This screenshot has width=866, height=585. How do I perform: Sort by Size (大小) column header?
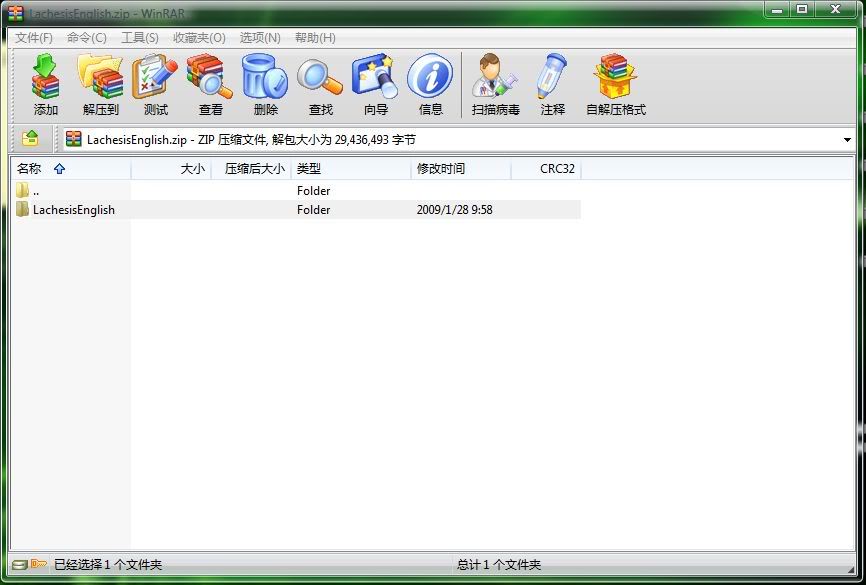(x=171, y=168)
